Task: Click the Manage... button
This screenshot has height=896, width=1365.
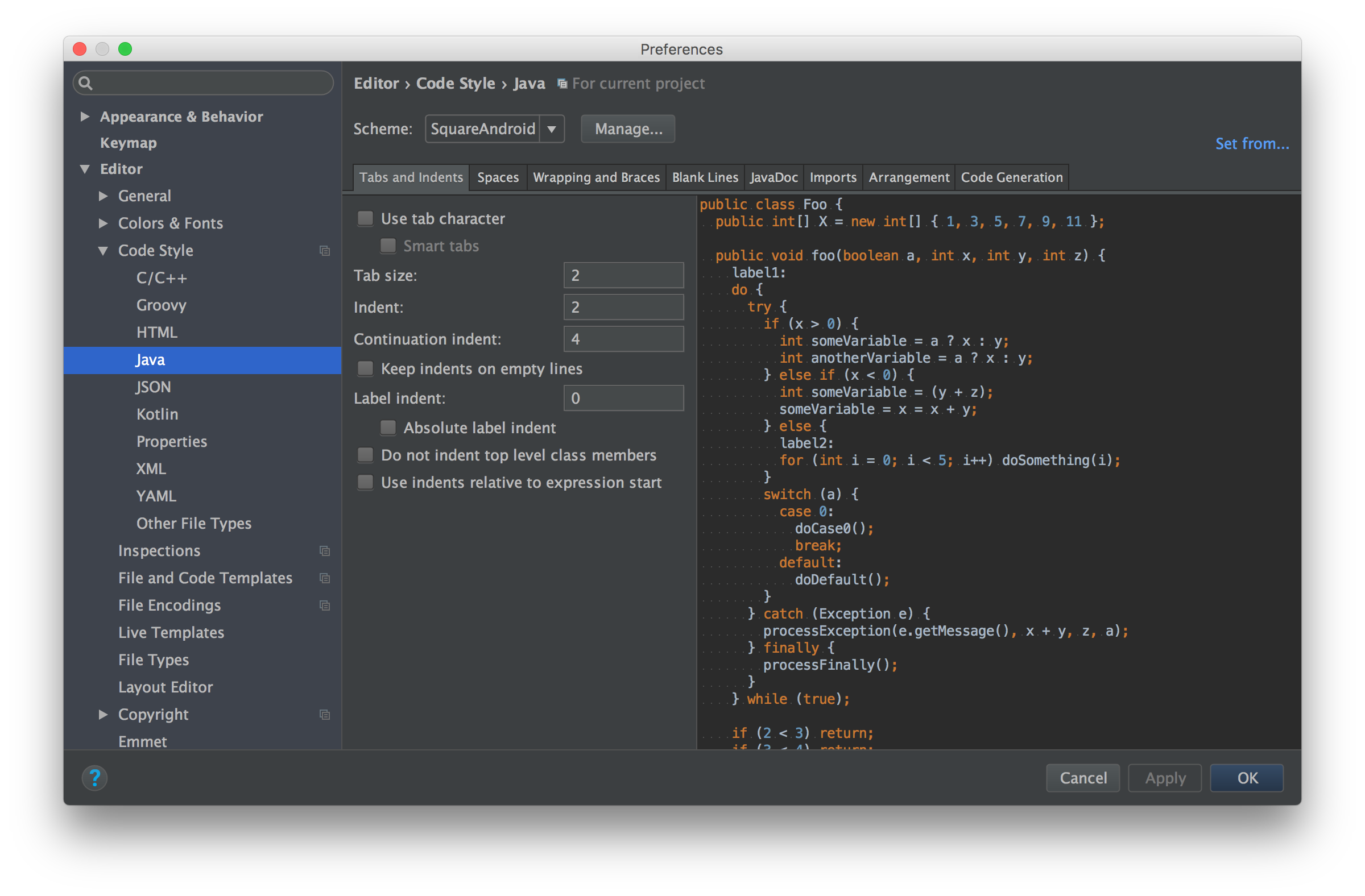Action: pyautogui.click(x=628, y=129)
